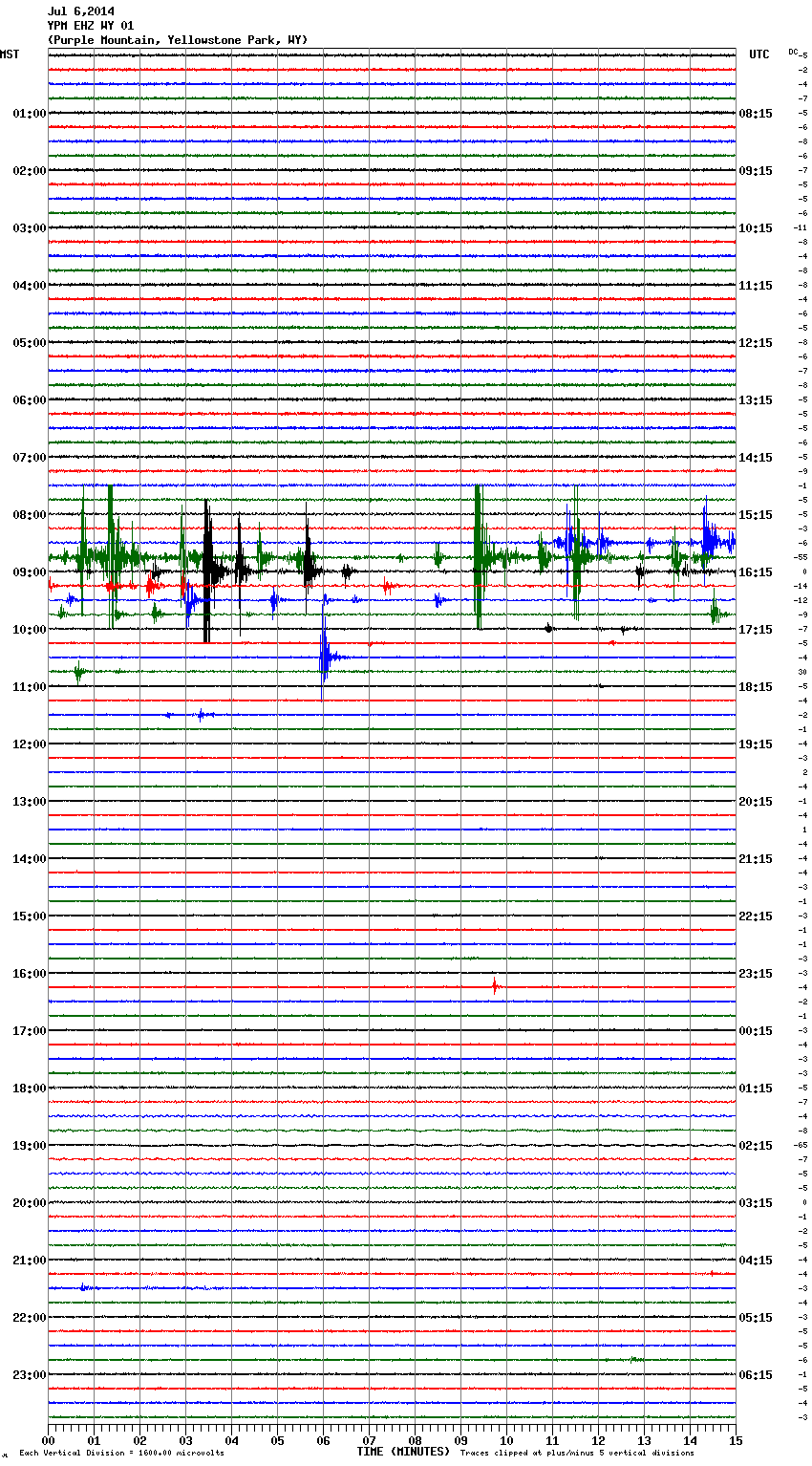Click minute tick label 03 on bottom axis

(x=185, y=1440)
